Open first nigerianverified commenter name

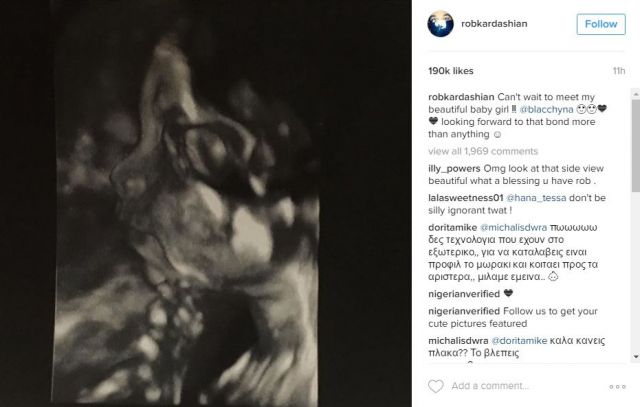(x=464, y=294)
